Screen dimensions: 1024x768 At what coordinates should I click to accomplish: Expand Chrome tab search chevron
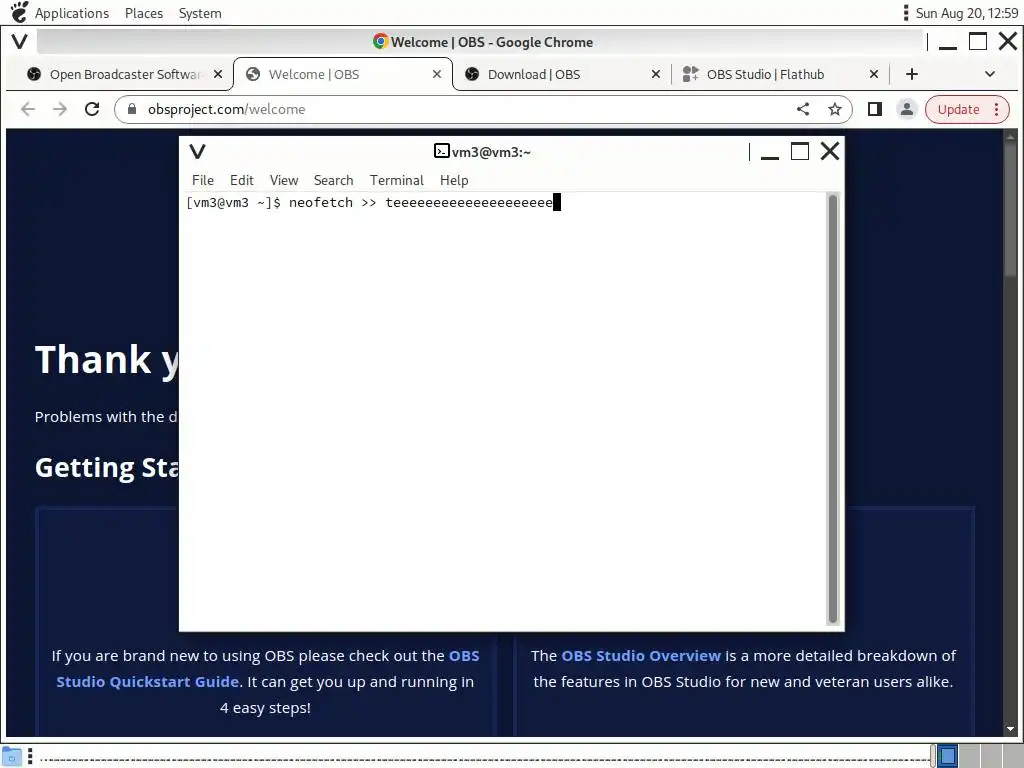coord(990,74)
